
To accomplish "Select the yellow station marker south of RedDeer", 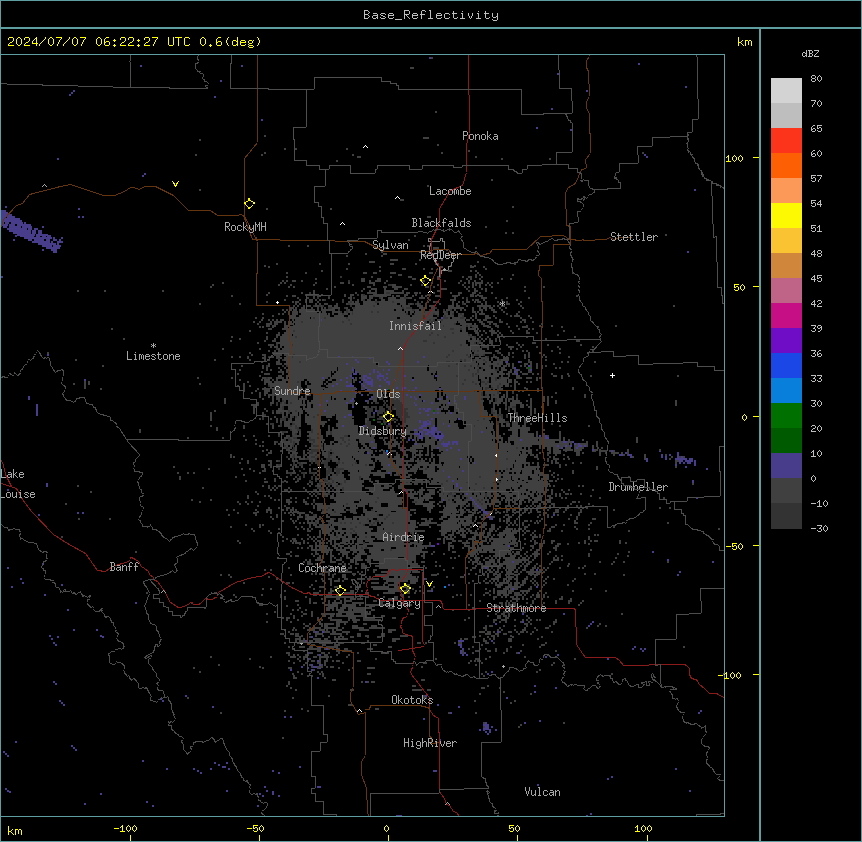I will click(x=426, y=281).
